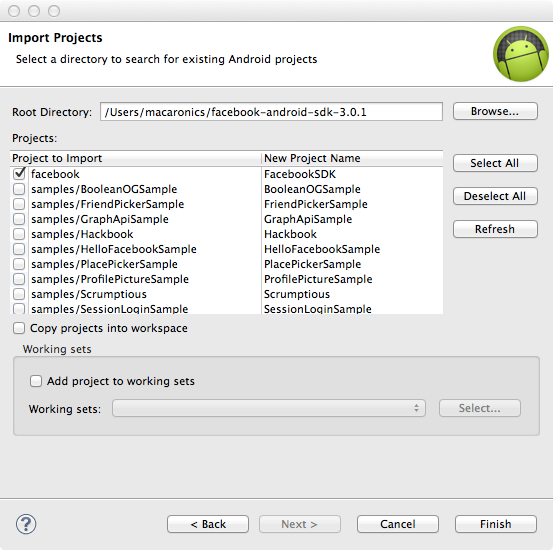Screen dimensions: 553x550
Task: Click the PlacePickerSample new project name
Action: (x=312, y=264)
